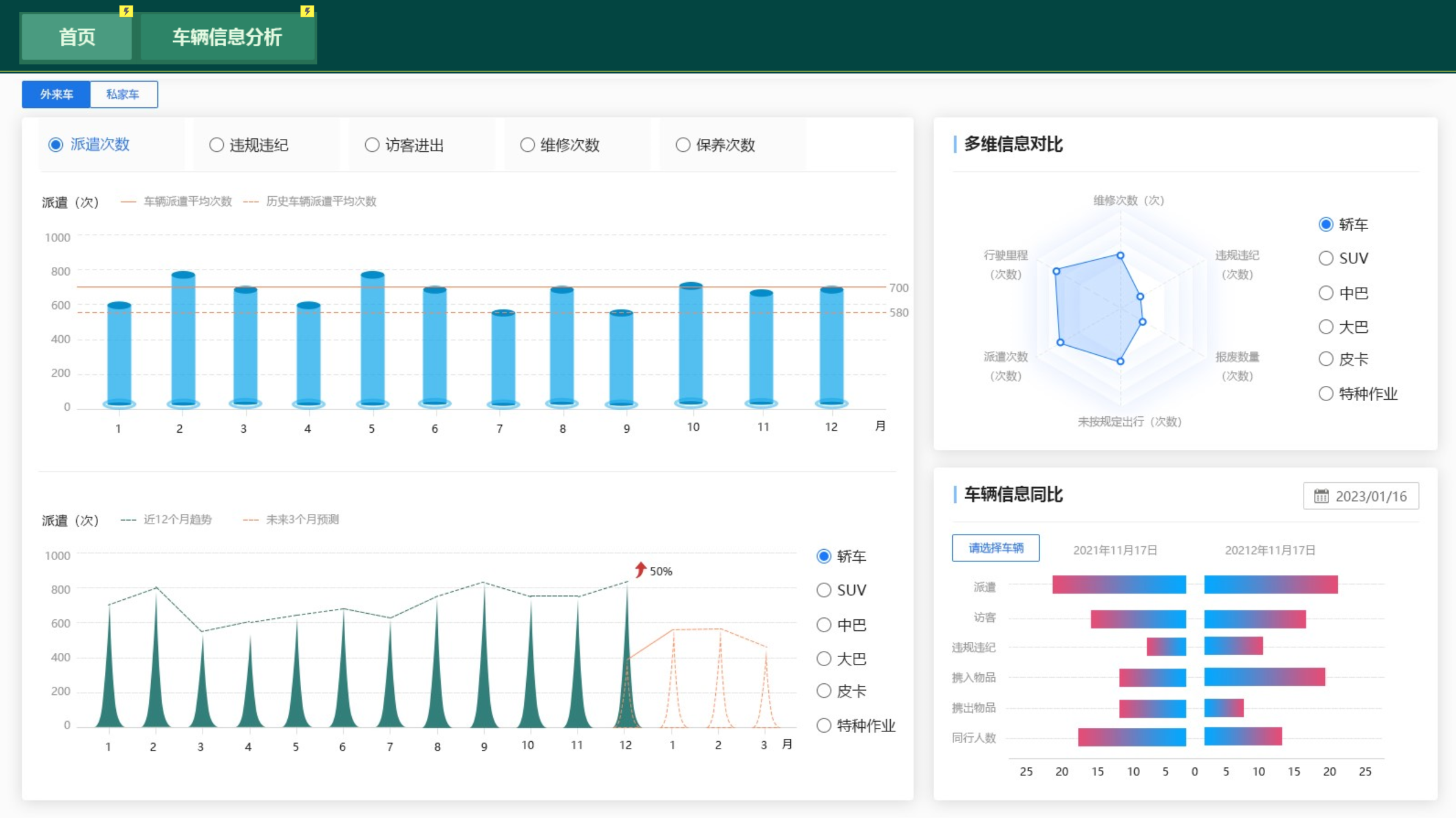Select the 维修次数 radio option

click(x=560, y=145)
